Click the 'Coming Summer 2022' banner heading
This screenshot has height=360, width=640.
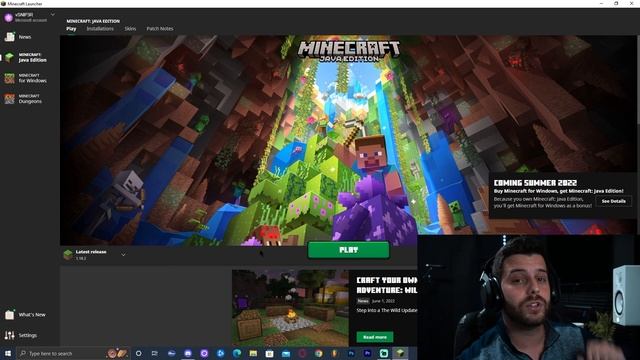coord(535,183)
